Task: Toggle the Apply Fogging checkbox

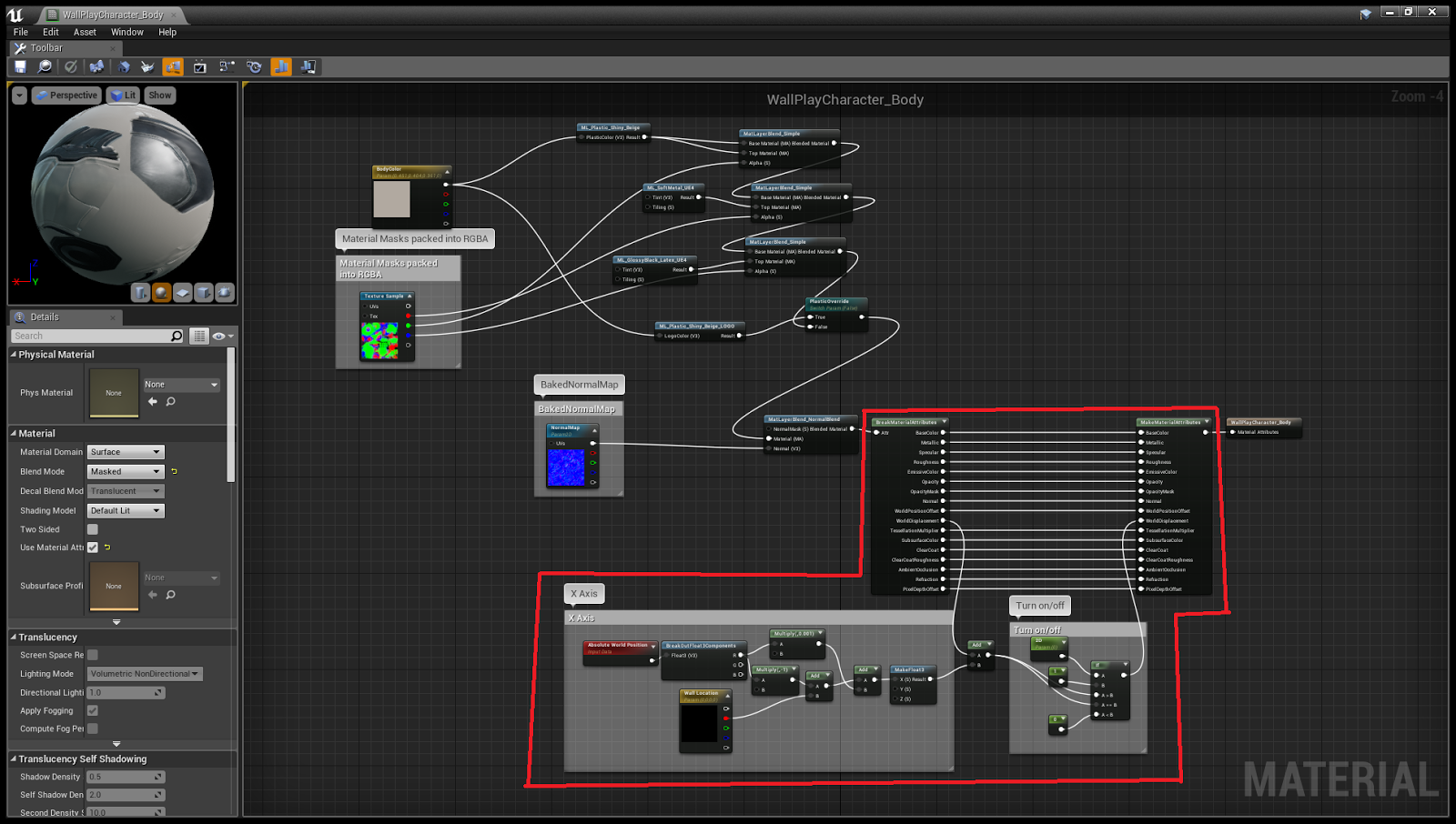Action: tap(92, 710)
